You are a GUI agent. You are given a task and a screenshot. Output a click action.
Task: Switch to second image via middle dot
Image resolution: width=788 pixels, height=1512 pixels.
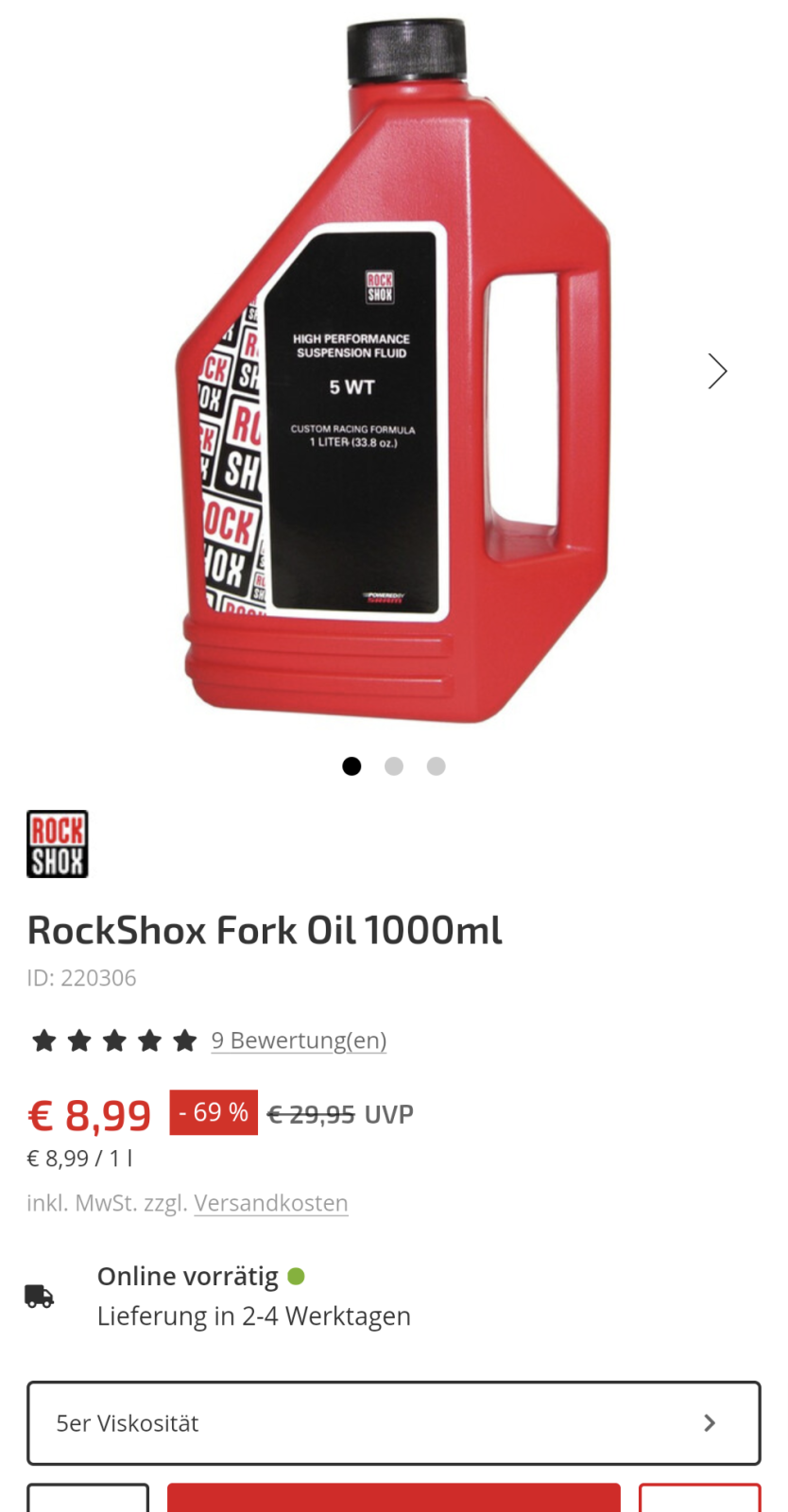(394, 766)
